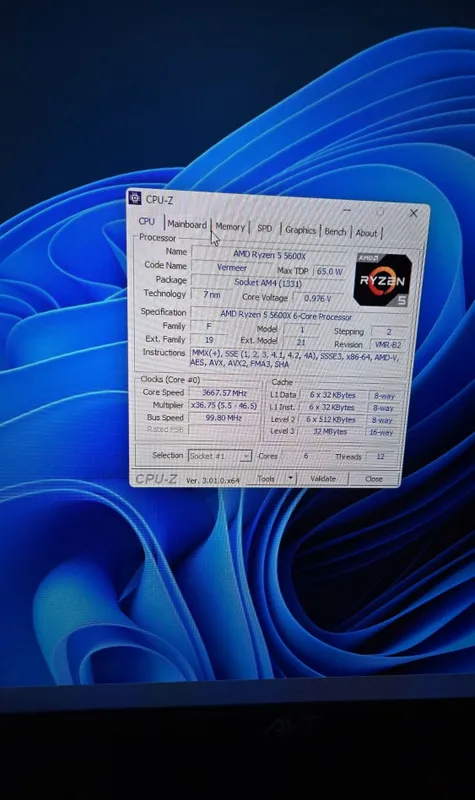Click the Technology value 7 nm

click(211, 294)
